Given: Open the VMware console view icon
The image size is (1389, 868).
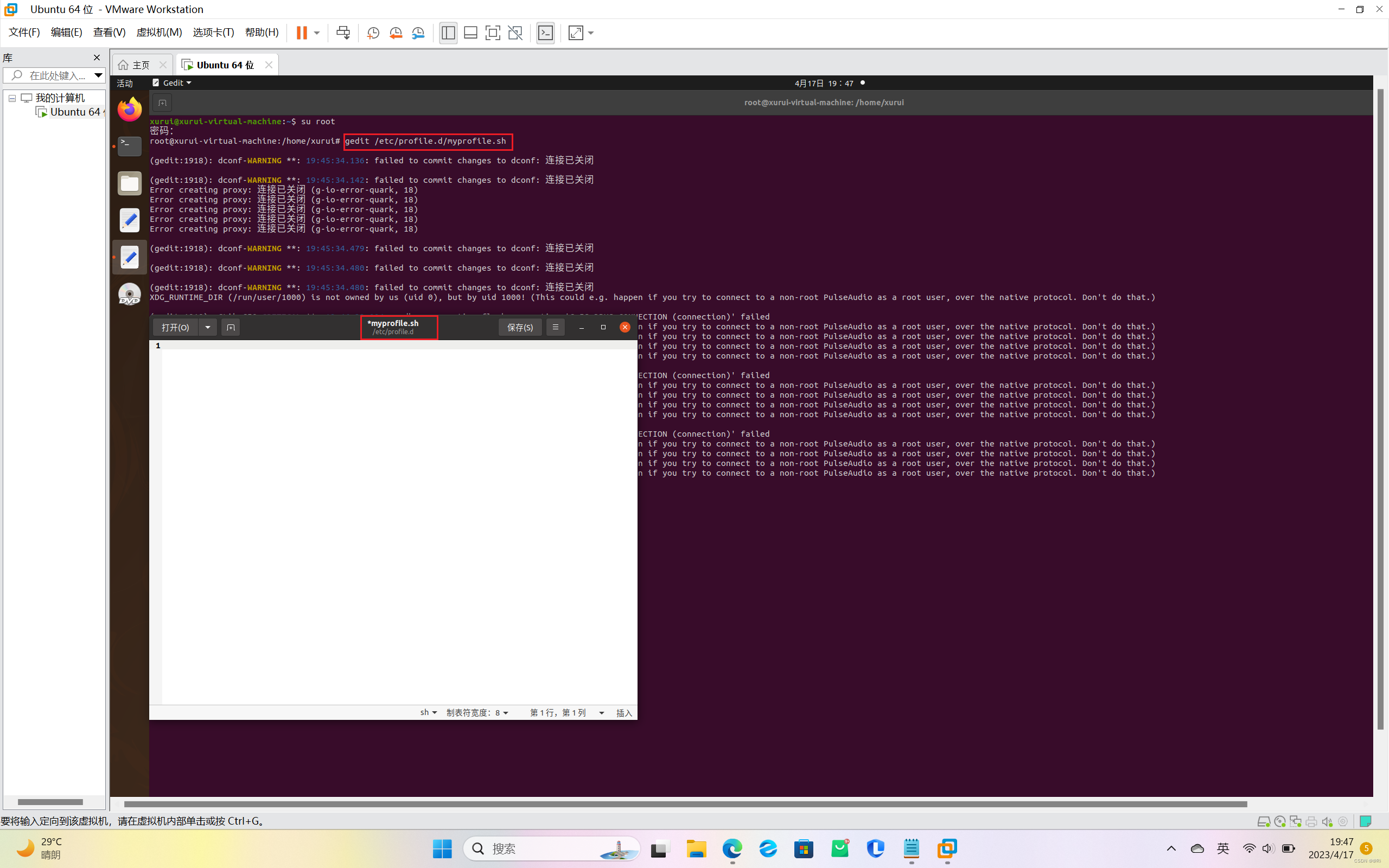Looking at the screenshot, I should click(x=545, y=33).
